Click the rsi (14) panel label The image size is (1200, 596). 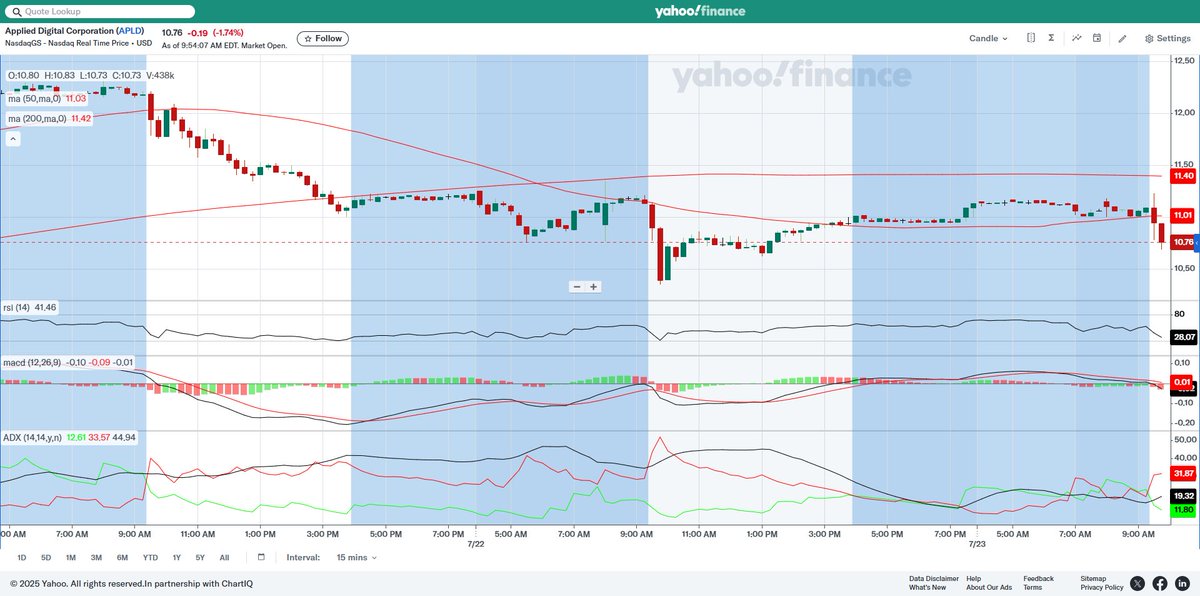[31, 307]
